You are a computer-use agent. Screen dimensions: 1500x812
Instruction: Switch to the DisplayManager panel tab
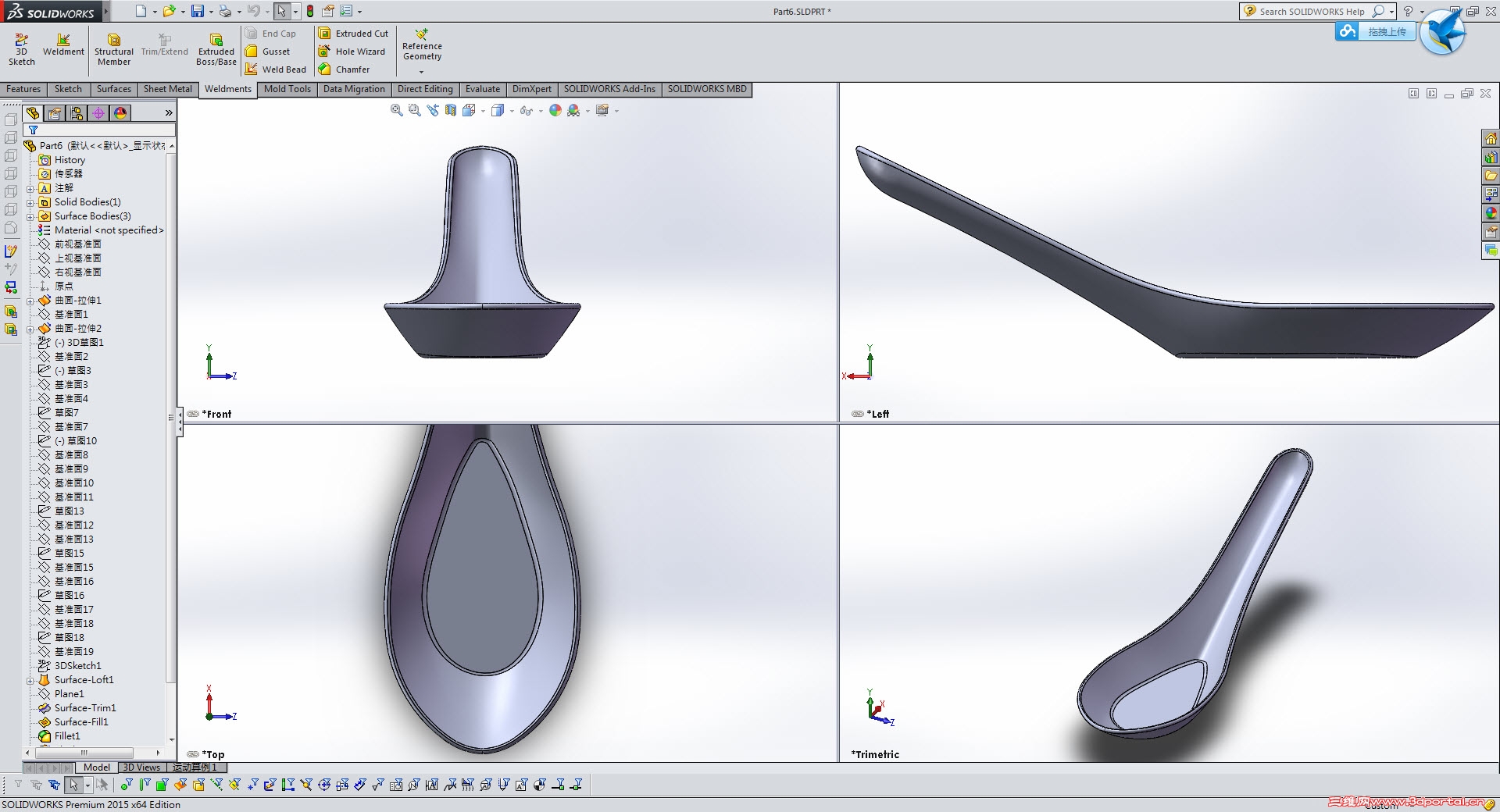tap(120, 113)
